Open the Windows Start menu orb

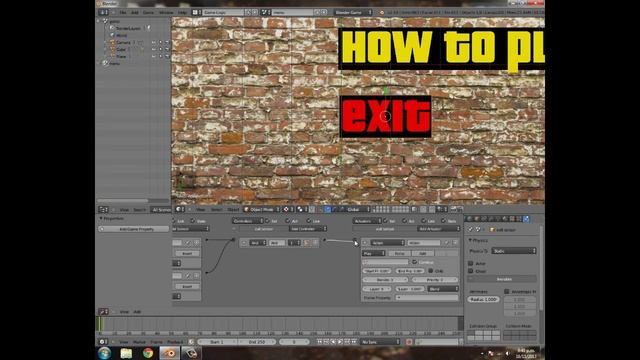click(x=104, y=353)
